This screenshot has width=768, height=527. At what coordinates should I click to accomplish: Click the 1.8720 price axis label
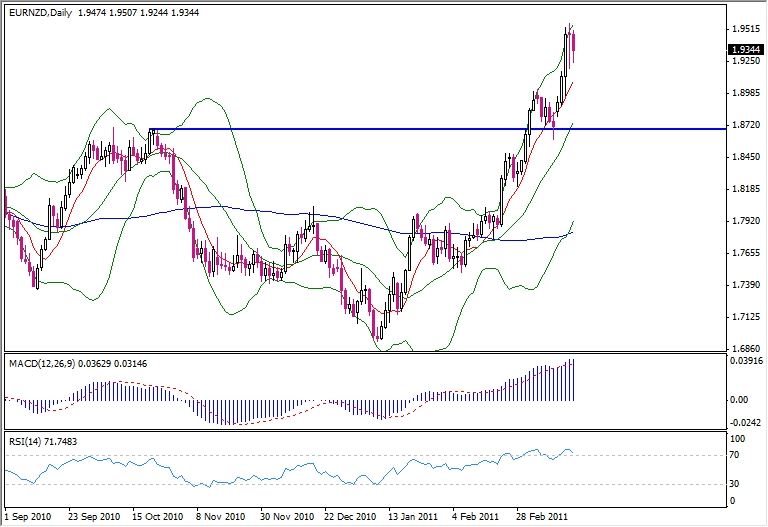click(746, 125)
